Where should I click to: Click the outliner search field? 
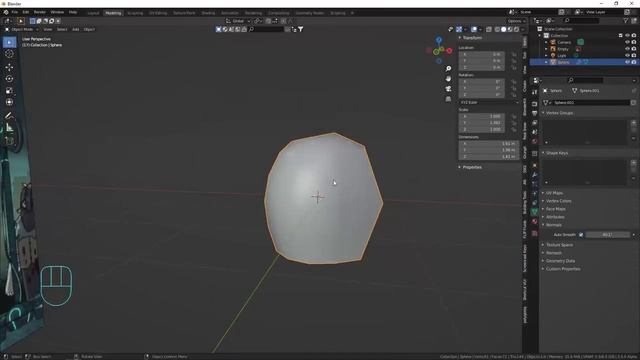(581, 20)
